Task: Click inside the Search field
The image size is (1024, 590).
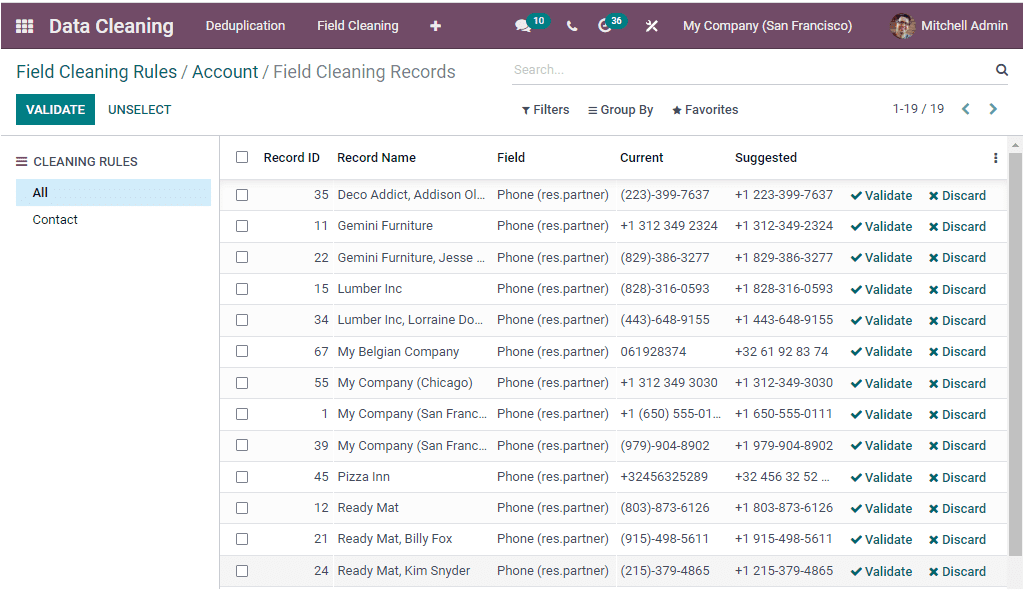Action: pos(700,69)
